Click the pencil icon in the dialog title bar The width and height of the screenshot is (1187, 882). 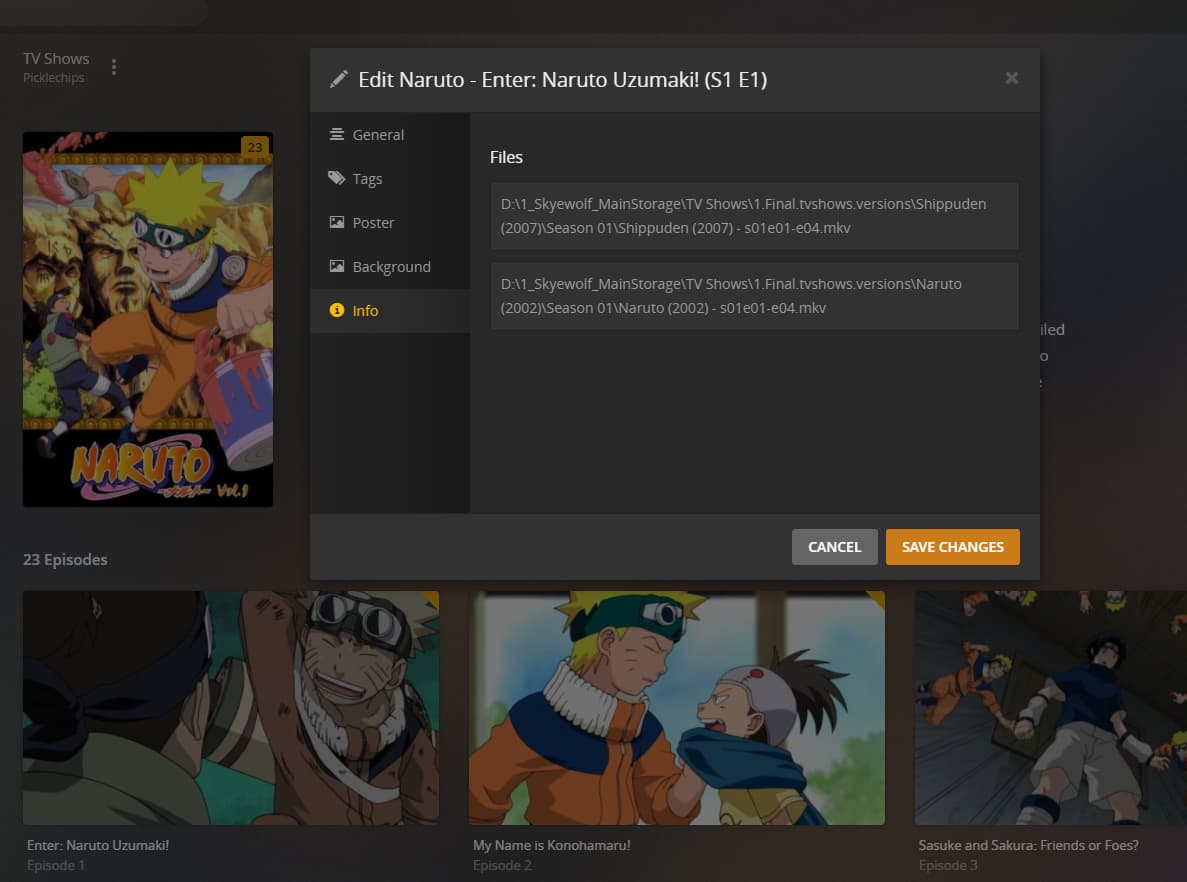click(339, 79)
